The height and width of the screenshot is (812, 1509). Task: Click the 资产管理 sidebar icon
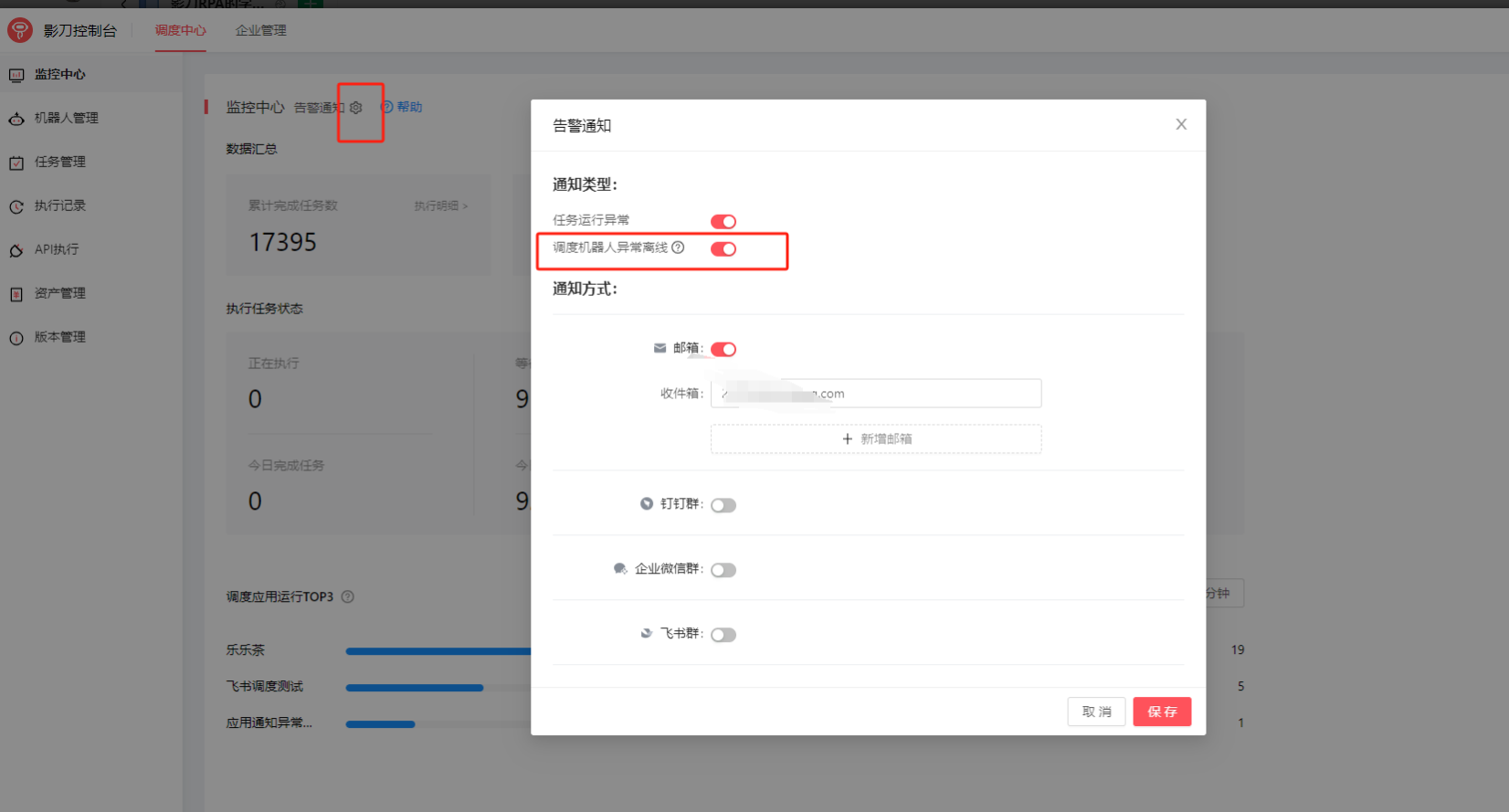[x=16, y=294]
